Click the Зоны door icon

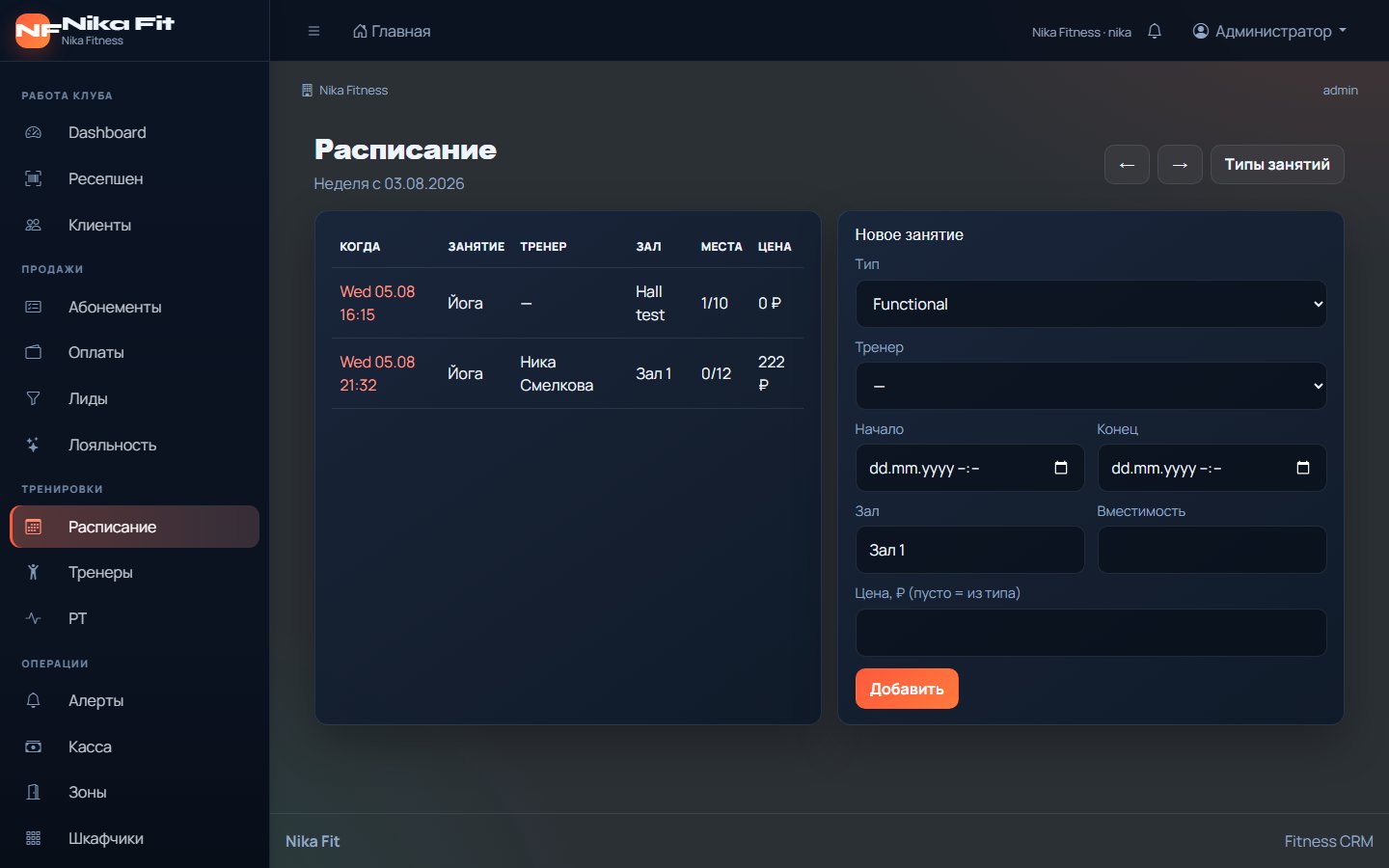tap(33, 792)
